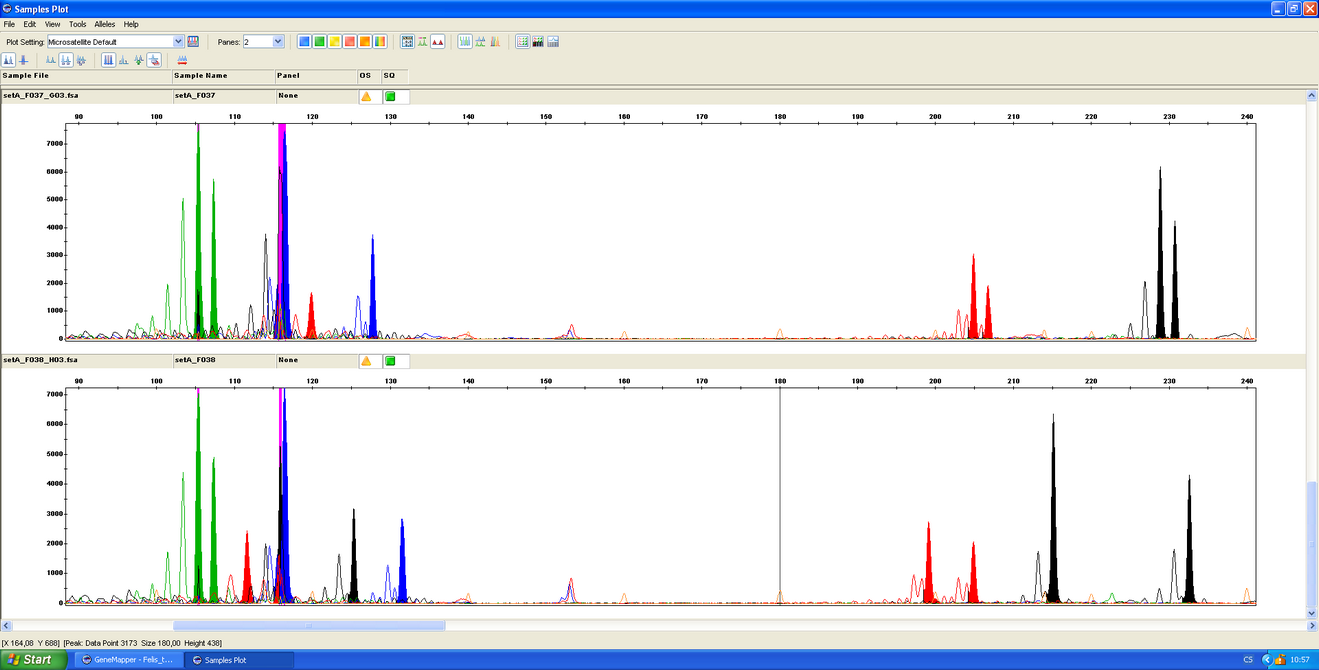Open the Tools menu
This screenshot has width=1319, height=670.
point(77,24)
